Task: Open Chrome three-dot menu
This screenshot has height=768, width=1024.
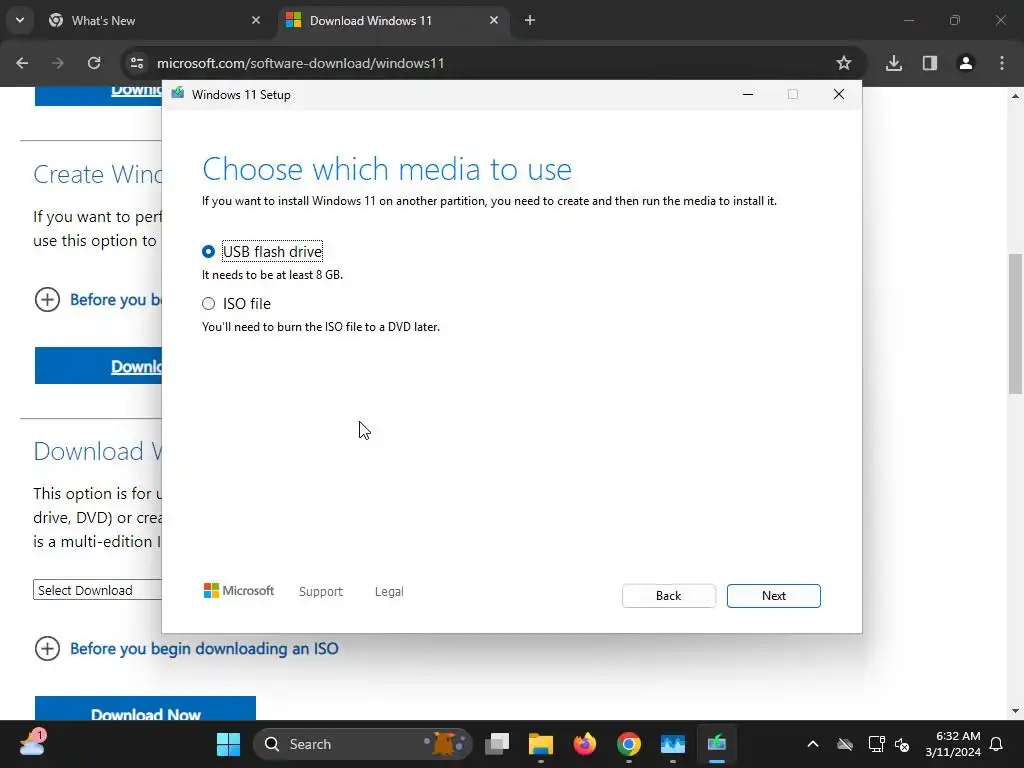Action: [1002, 63]
